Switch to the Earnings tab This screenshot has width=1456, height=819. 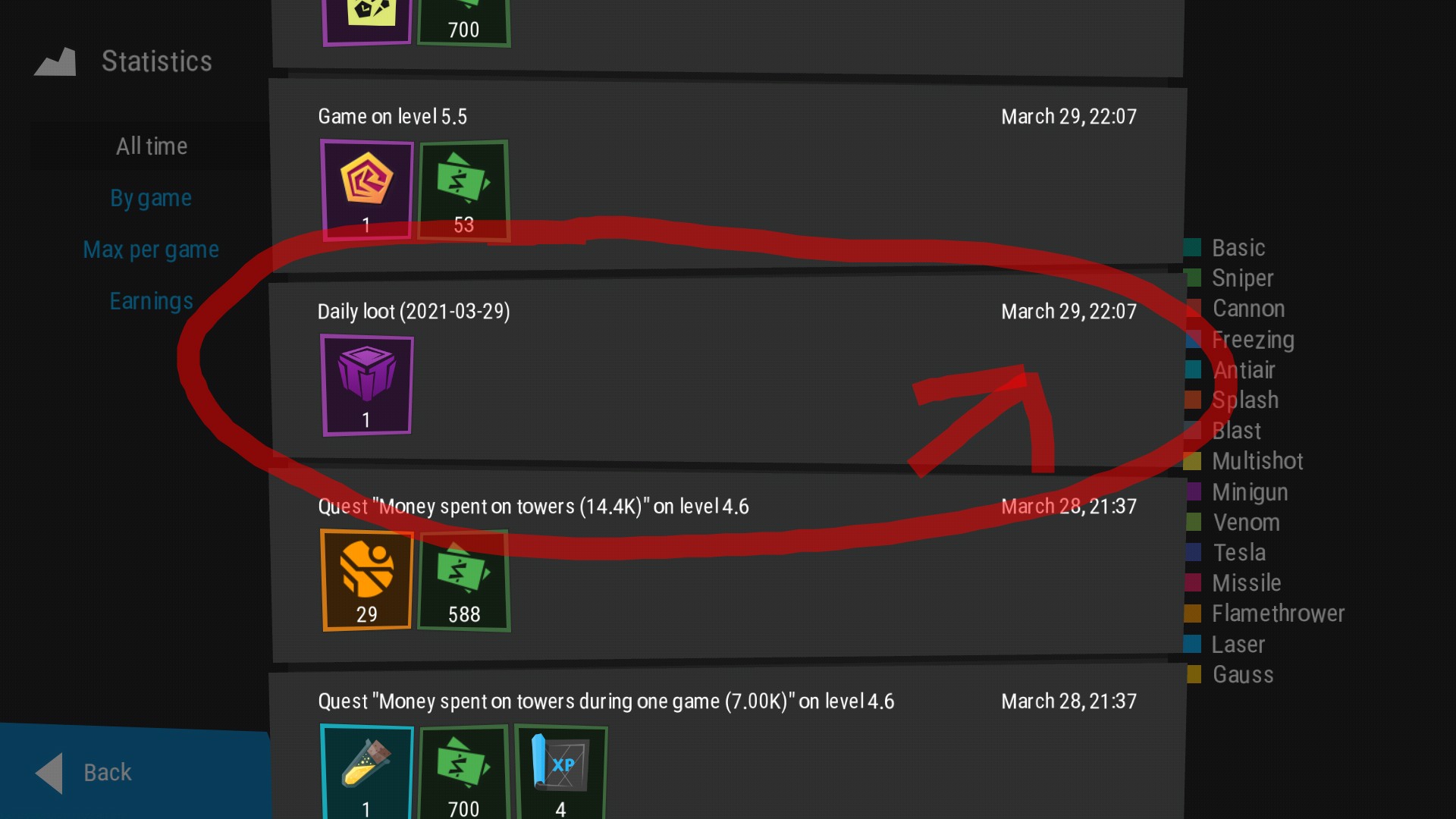pyautogui.click(x=151, y=301)
